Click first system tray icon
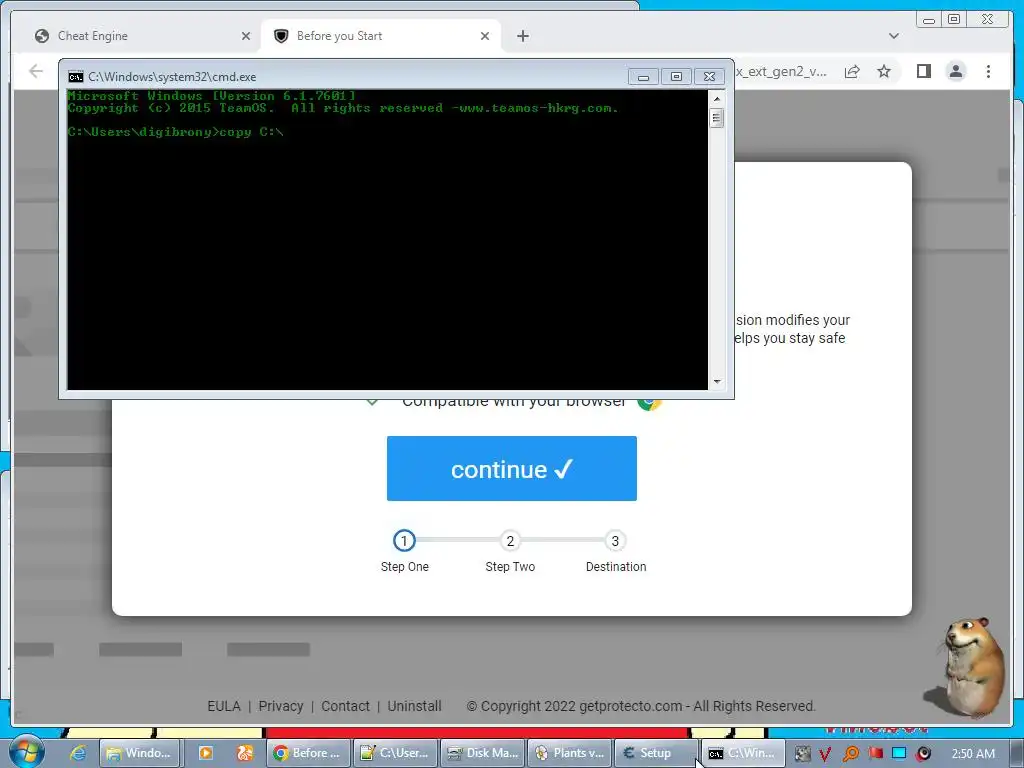 tap(802, 754)
